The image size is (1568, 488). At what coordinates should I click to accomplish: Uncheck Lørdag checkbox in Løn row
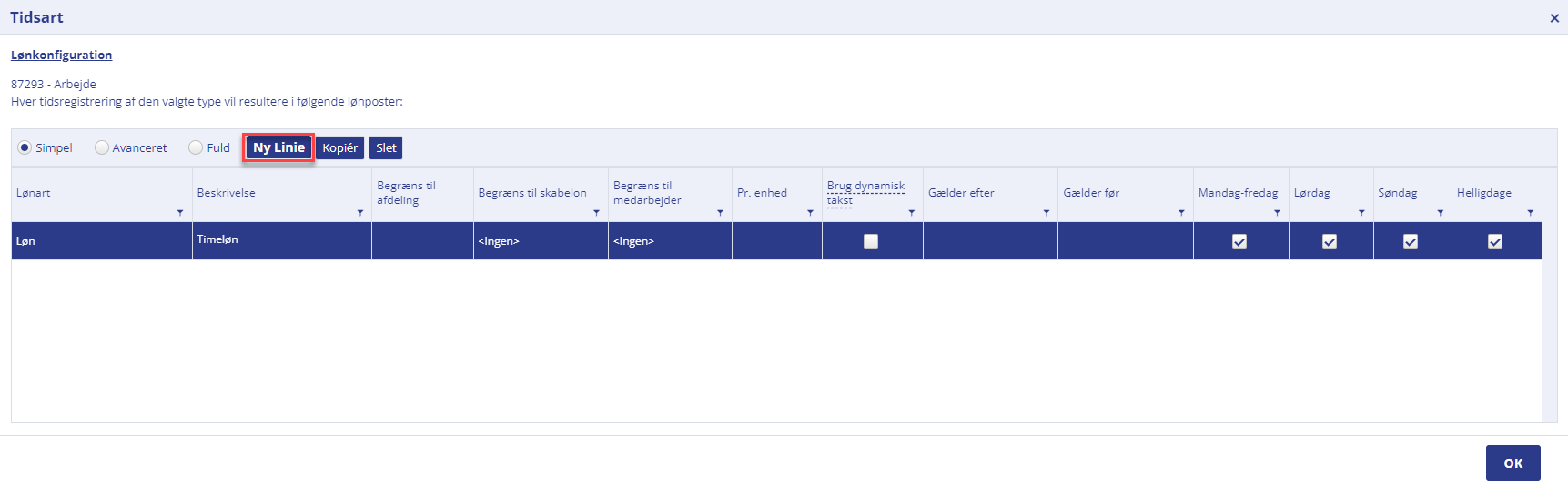tap(1330, 241)
